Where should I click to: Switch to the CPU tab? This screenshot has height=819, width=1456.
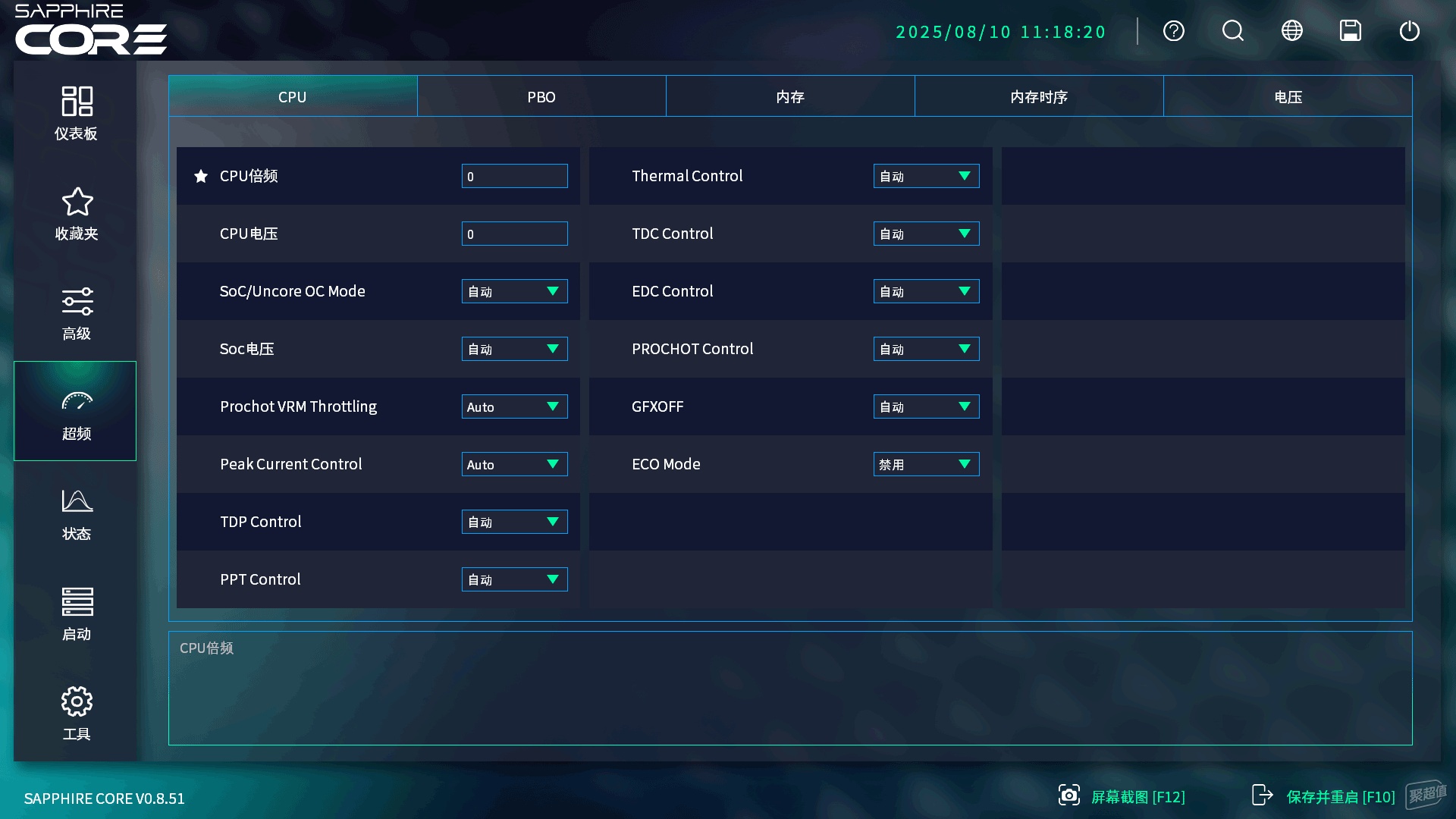click(293, 96)
